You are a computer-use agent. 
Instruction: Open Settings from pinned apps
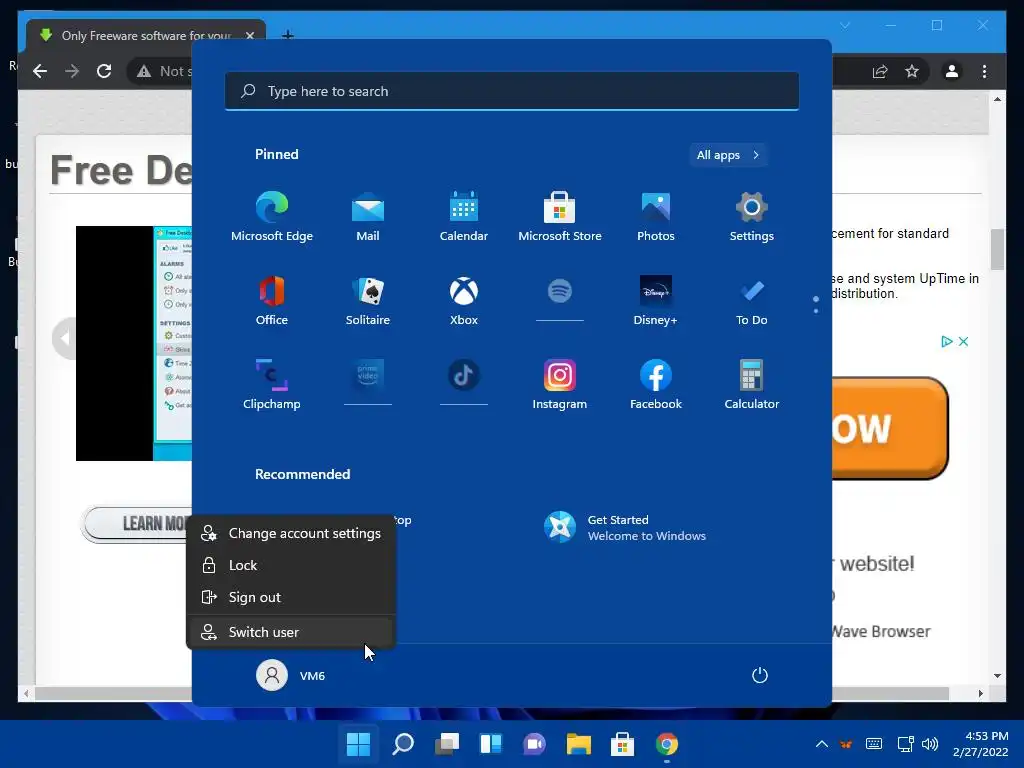(x=752, y=217)
